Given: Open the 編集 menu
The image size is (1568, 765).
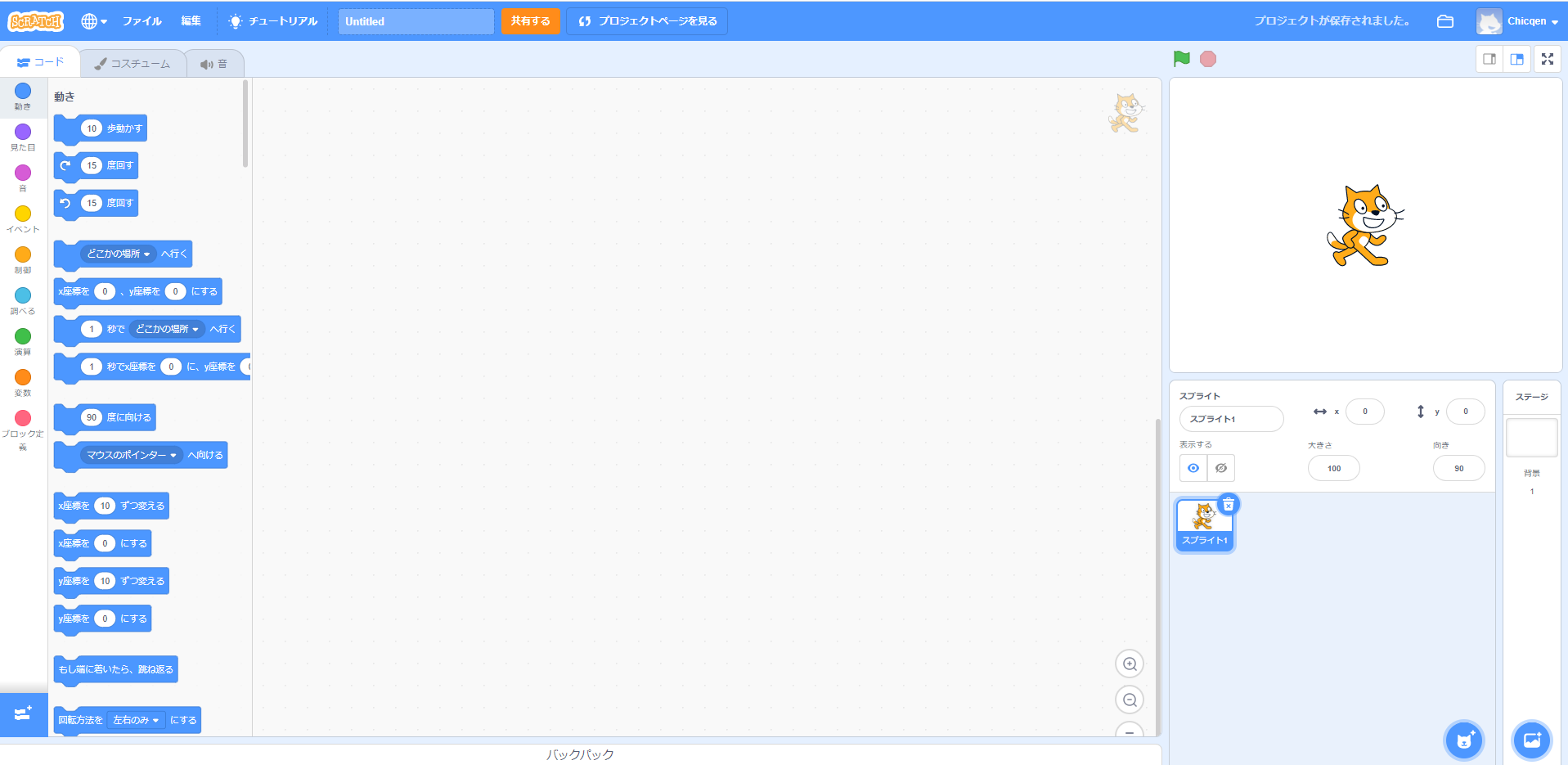Looking at the screenshot, I should point(191,21).
